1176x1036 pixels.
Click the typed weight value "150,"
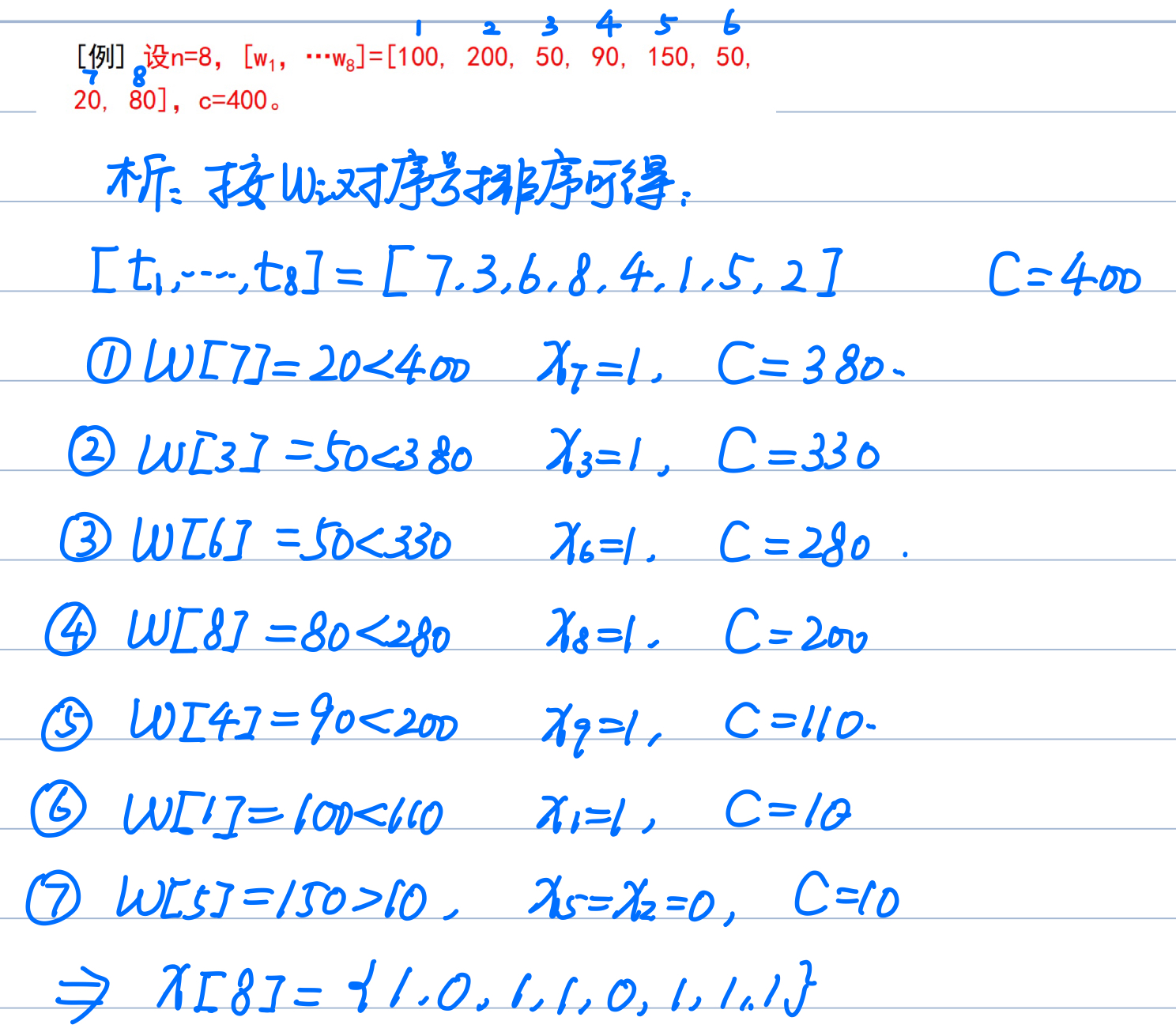[672, 57]
